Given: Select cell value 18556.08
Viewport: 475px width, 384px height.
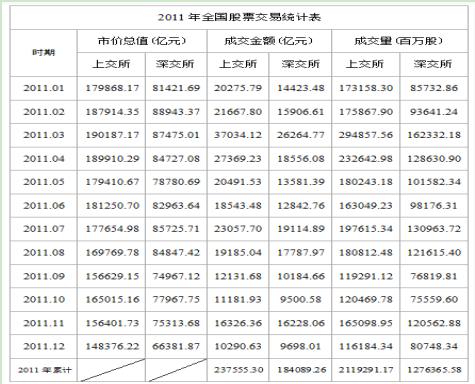Looking at the screenshot, I should click(x=301, y=159).
